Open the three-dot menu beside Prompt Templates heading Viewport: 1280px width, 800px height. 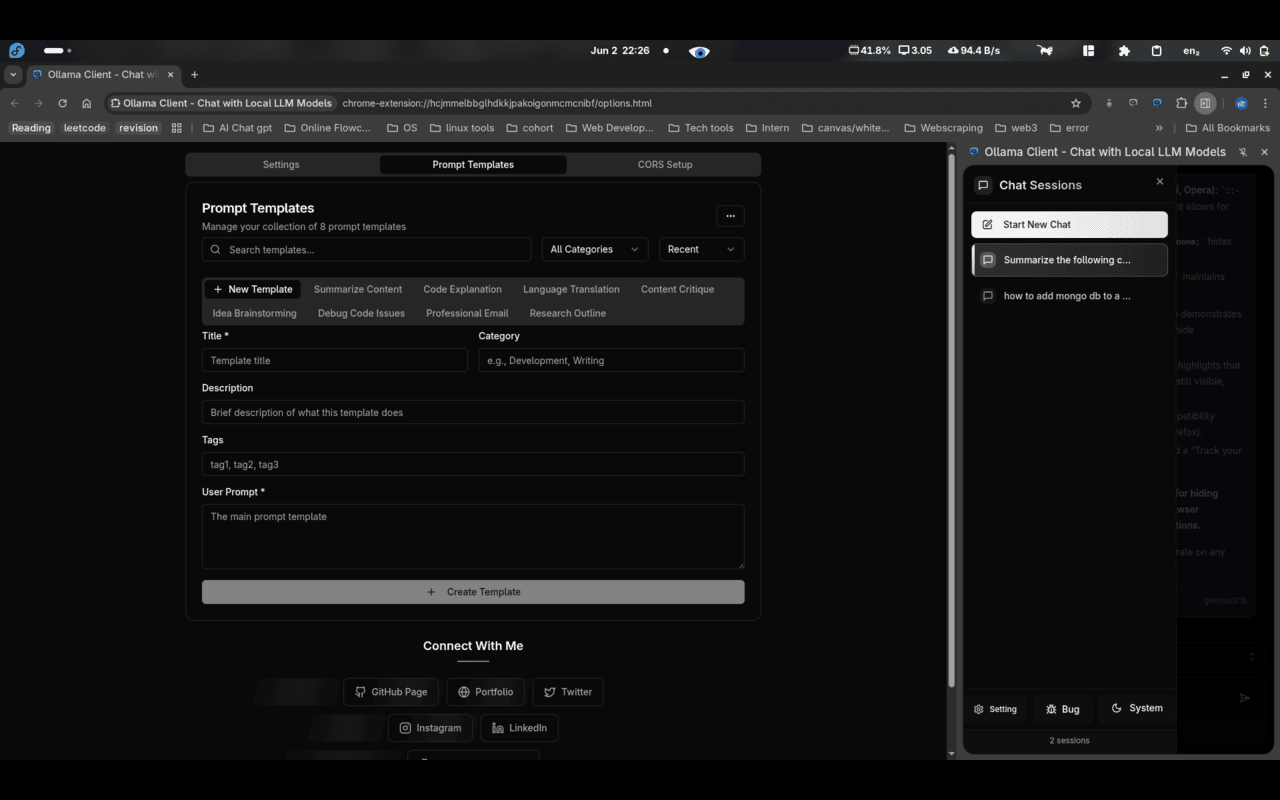pyautogui.click(x=730, y=216)
